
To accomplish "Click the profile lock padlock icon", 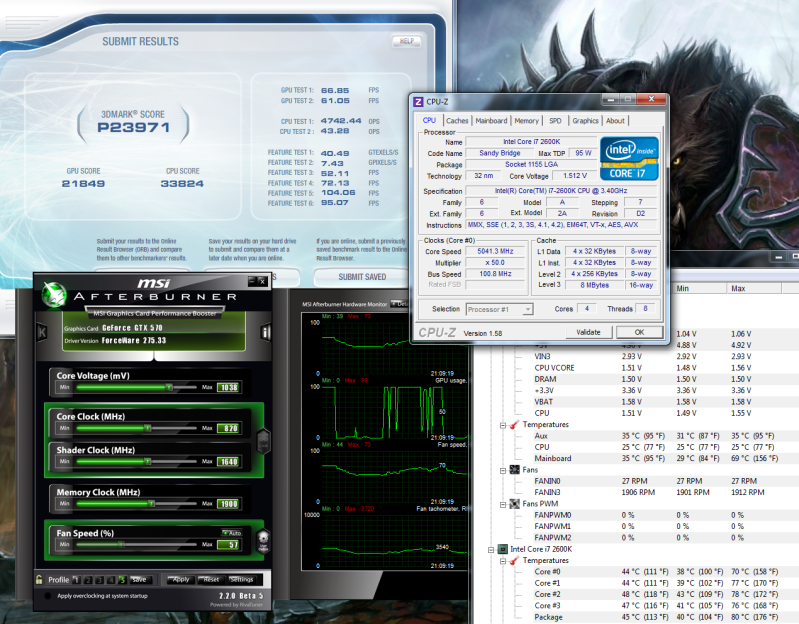I will pyautogui.click(x=39, y=579).
